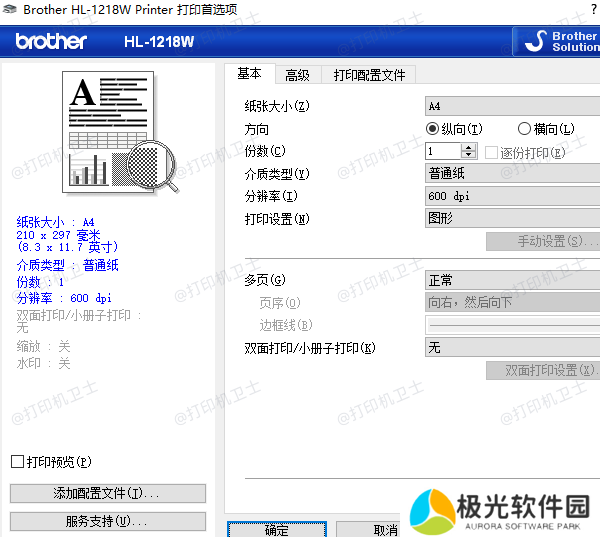The image size is (600, 537).
Task: Open the 纸张大小 dropdown showing A4
Action: [512, 106]
